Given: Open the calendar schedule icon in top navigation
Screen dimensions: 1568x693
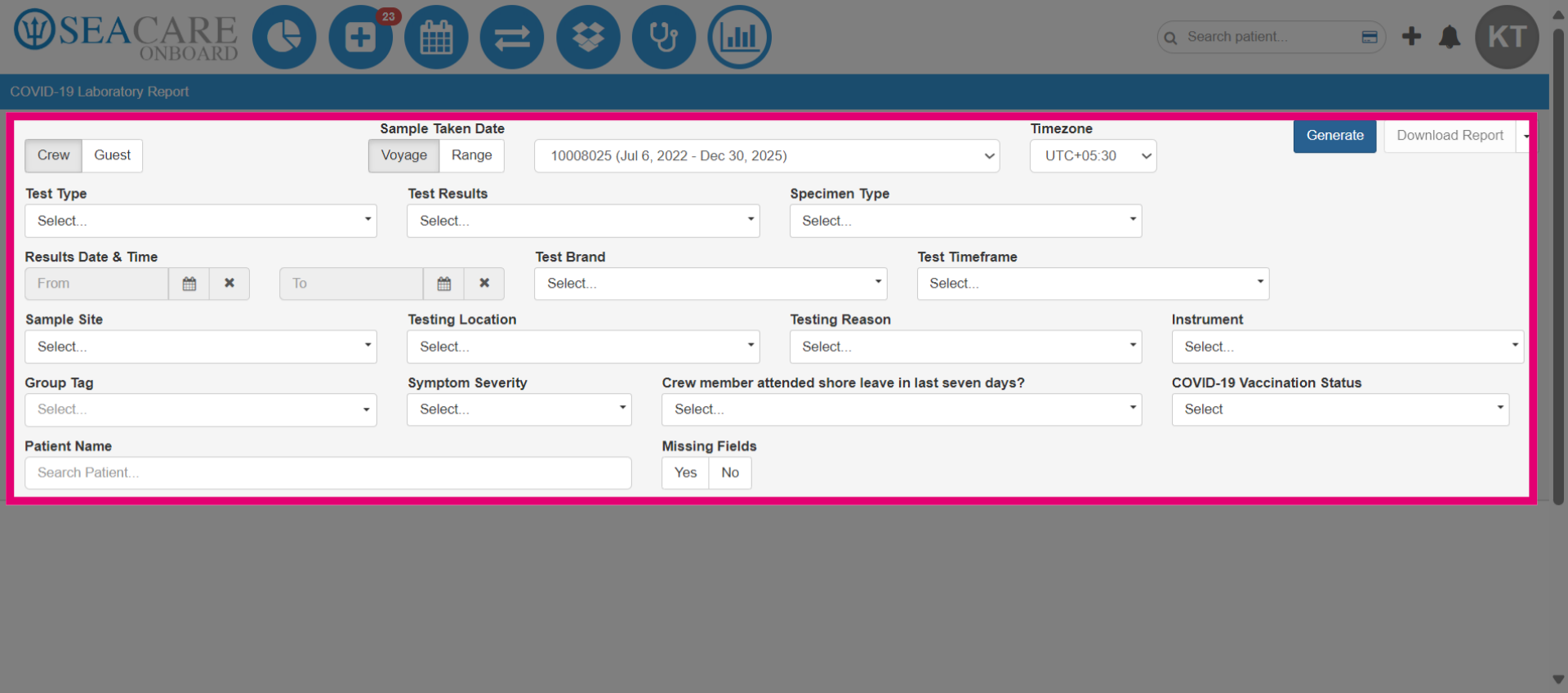Looking at the screenshot, I should (x=436, y=37).
